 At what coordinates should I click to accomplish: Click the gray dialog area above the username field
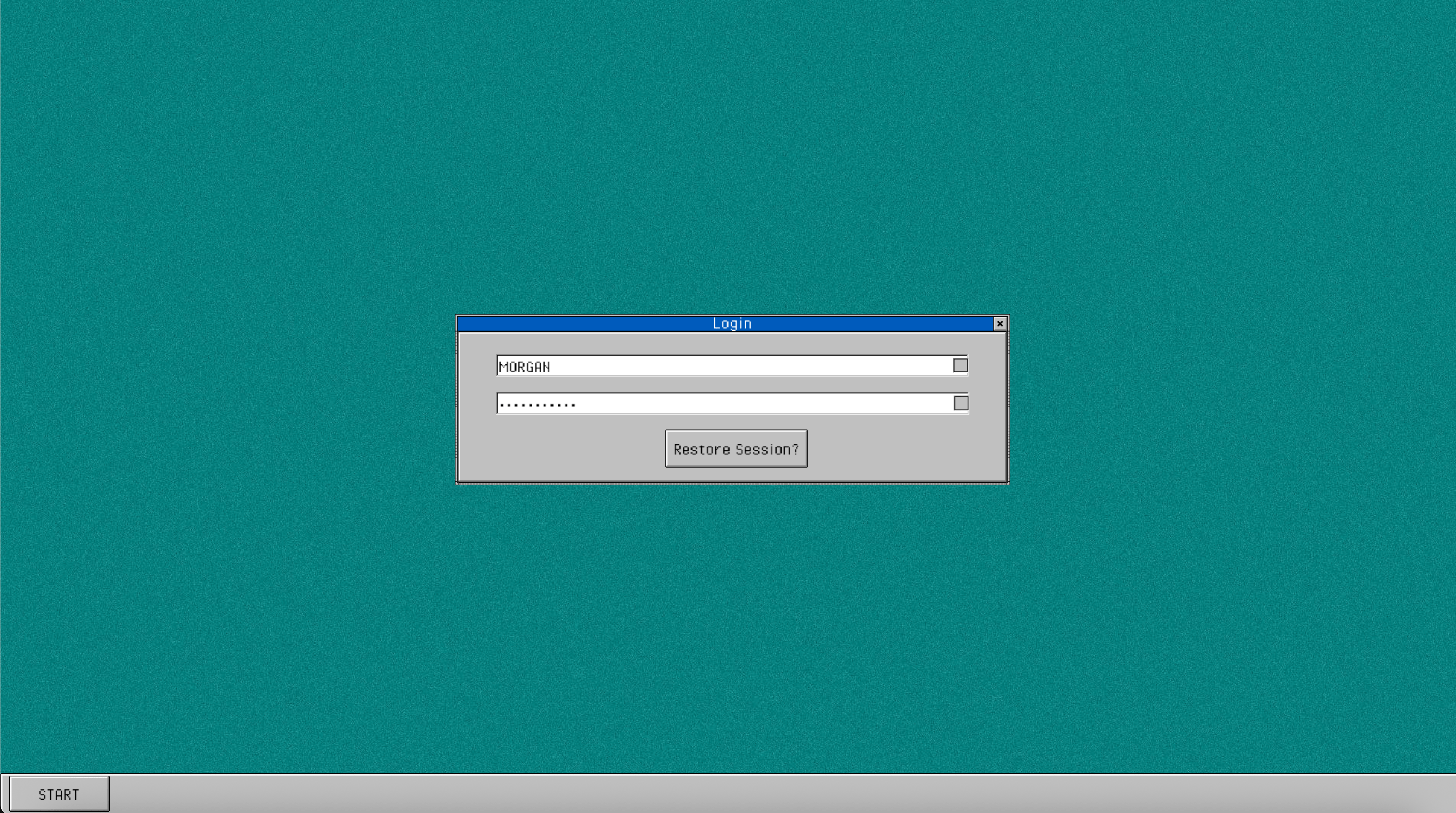point(732,344)
